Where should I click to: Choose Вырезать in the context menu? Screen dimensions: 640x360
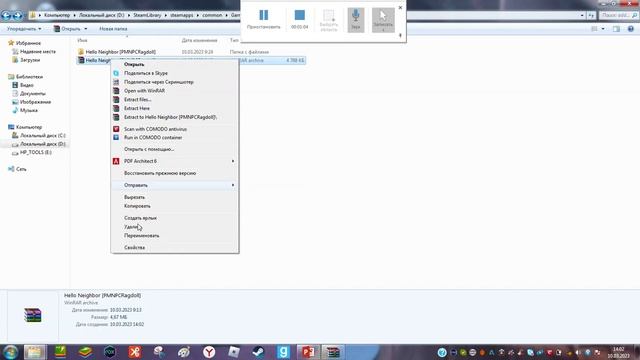point(175,197)
